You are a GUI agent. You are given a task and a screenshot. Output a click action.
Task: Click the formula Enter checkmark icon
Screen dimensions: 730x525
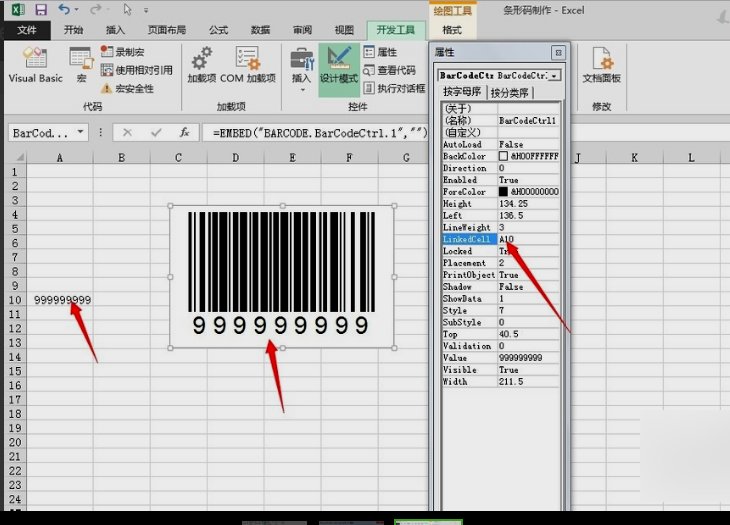click(156, 133)
